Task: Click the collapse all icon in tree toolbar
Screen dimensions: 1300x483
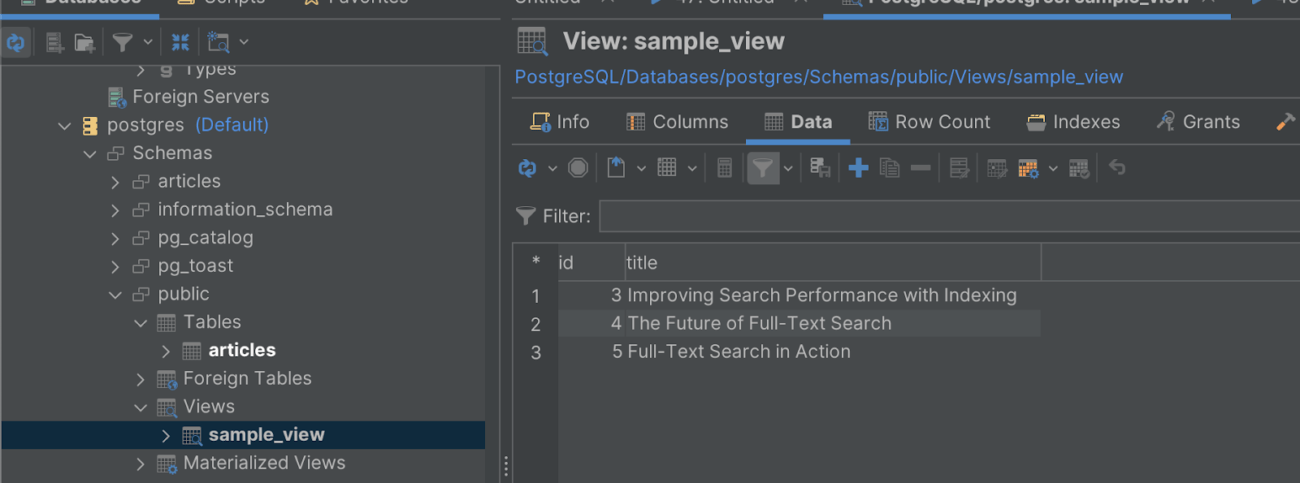Action: pos(180,42)
